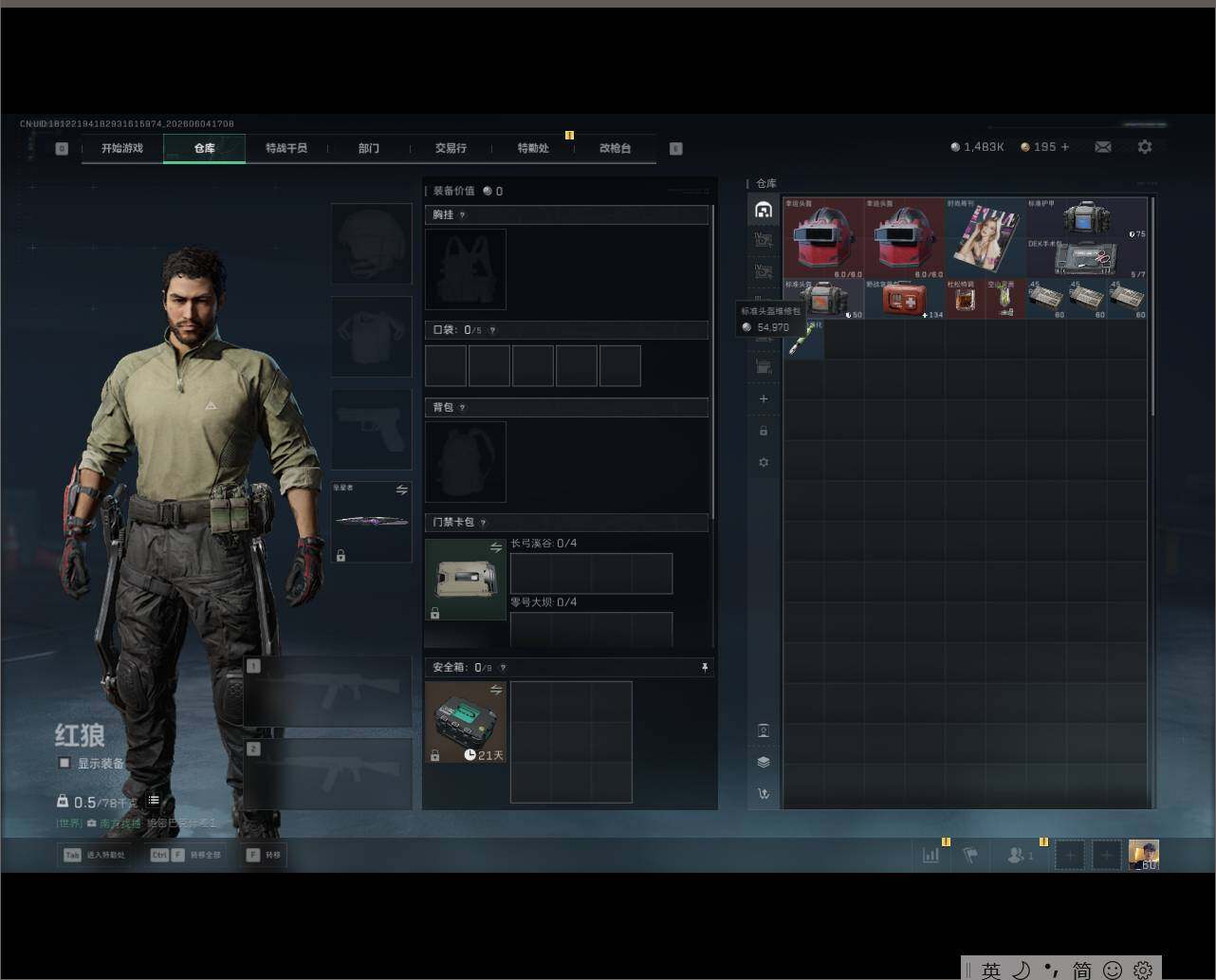Open the flag icon in bottom bar
This screenshot has height=980, width=1216.
pyautogui.click(x=969, y=855)
